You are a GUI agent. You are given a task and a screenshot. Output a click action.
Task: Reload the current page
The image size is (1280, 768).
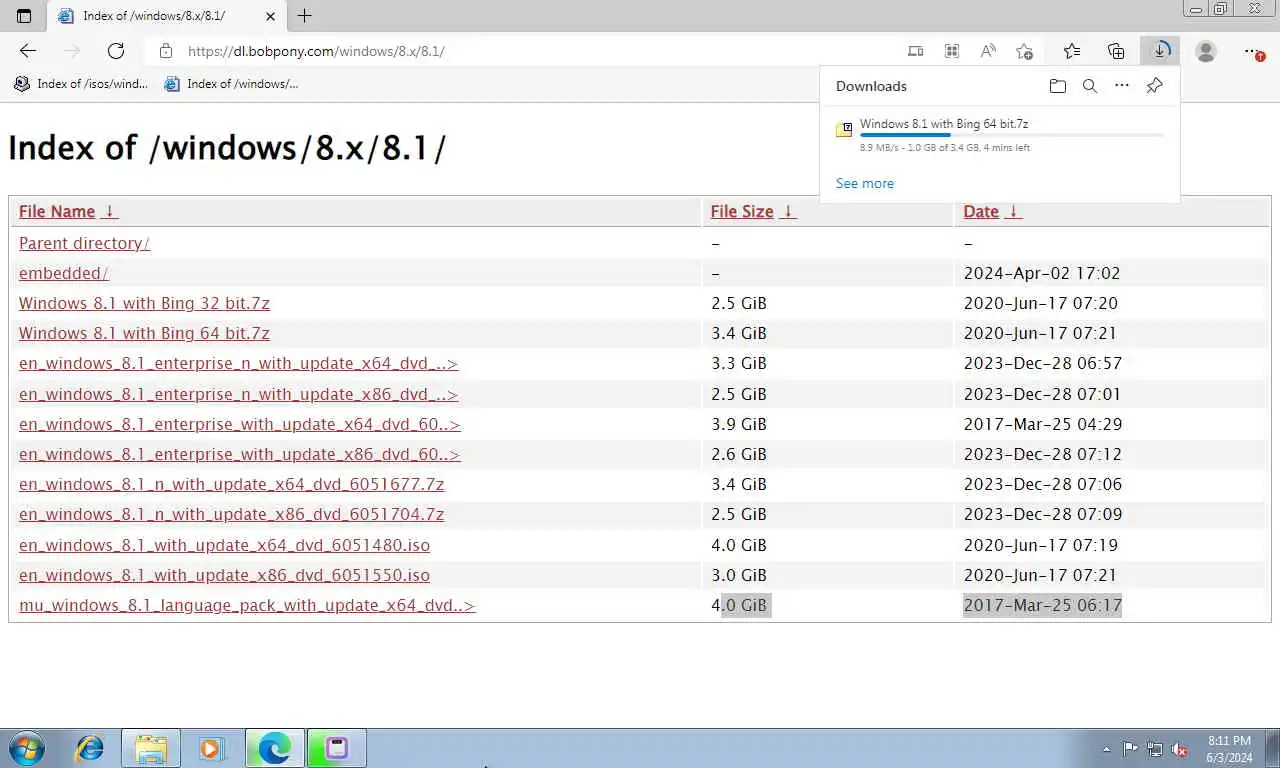(116, 51)
